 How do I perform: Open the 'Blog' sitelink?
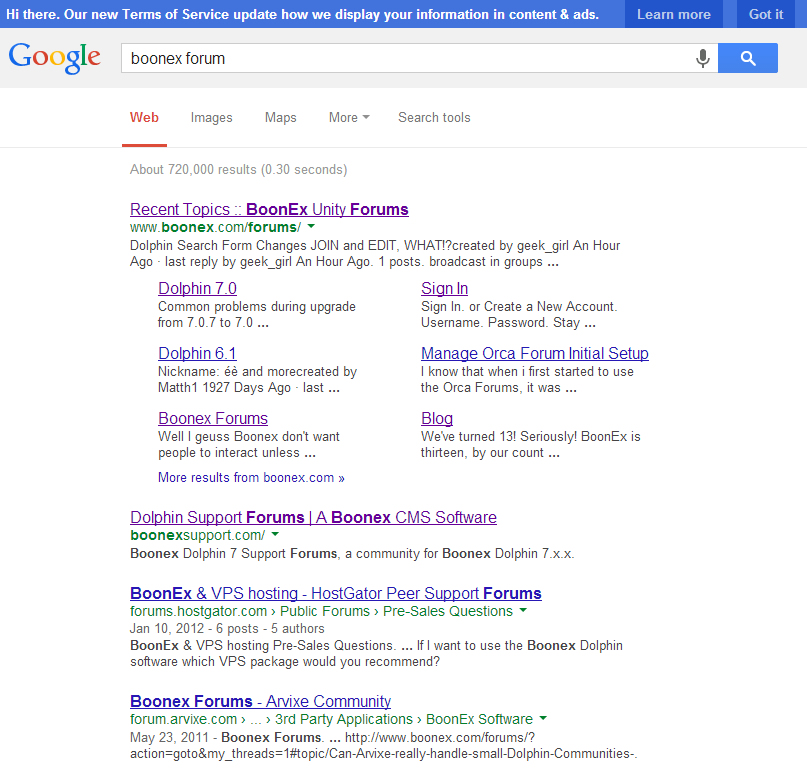point(436,418)
